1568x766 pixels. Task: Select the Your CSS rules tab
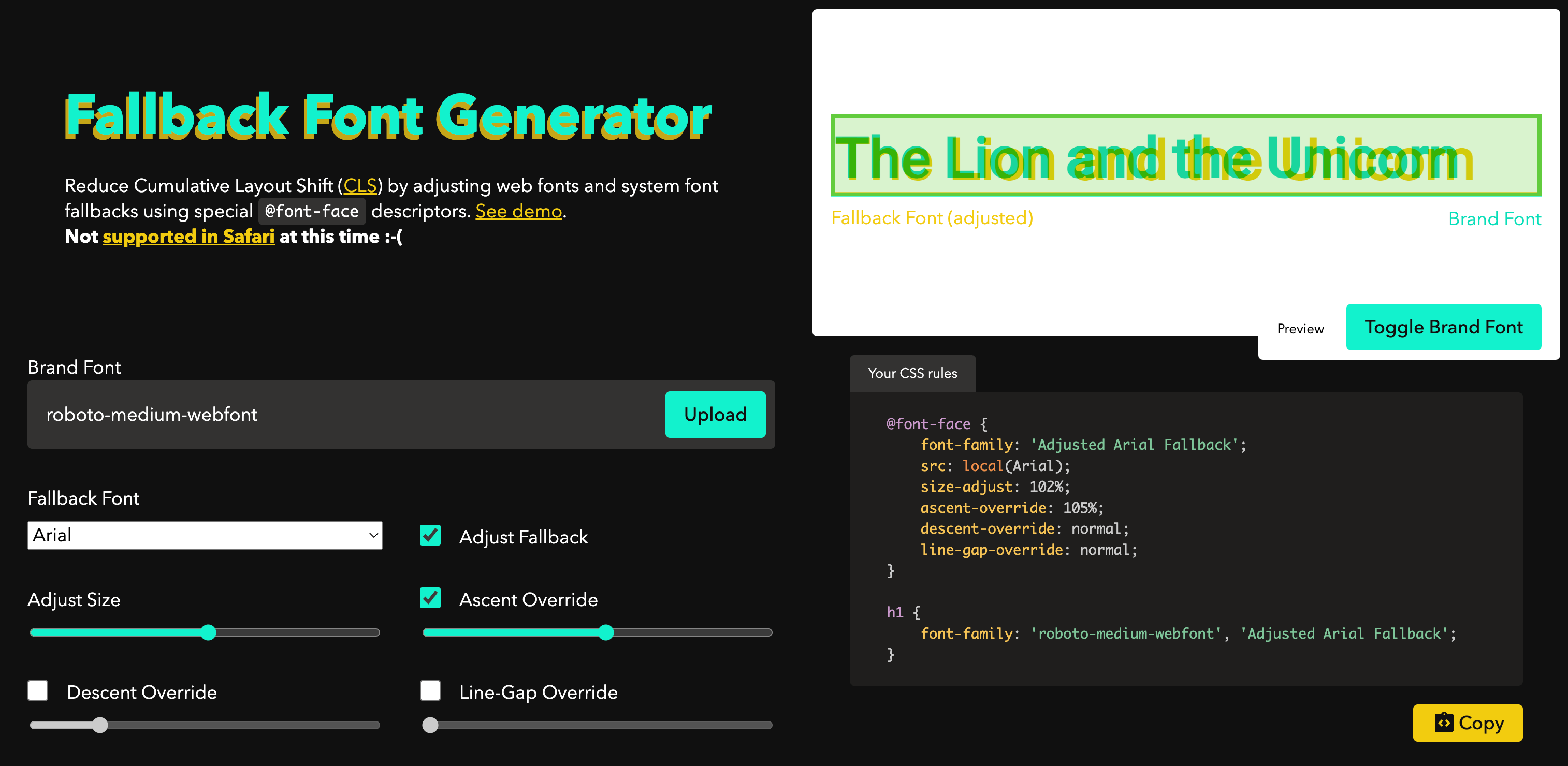[912, 373]
